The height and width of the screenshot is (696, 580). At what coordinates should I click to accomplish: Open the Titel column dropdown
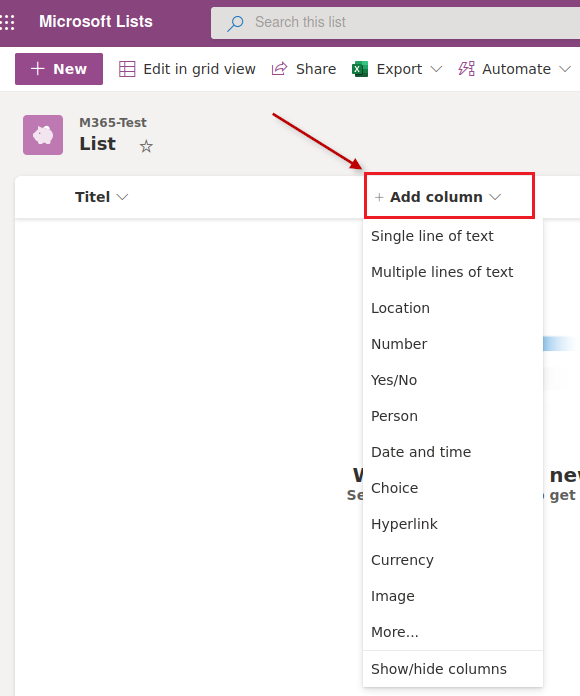pos(101,197)
